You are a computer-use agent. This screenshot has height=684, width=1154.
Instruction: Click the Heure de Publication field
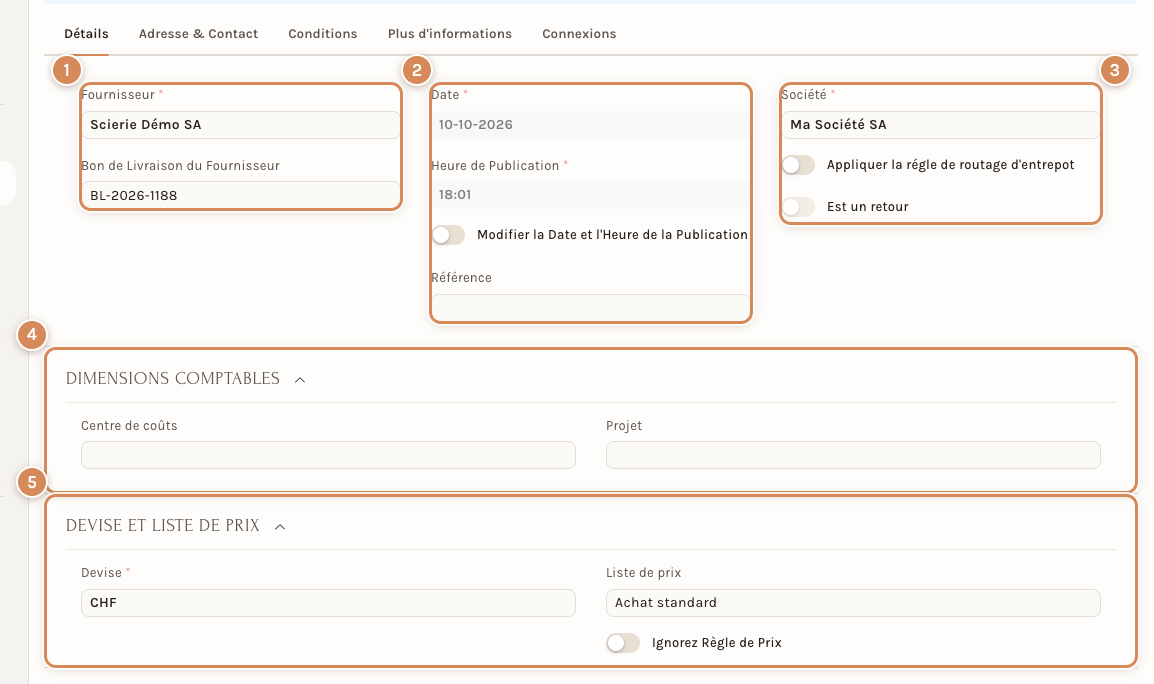coord(590,194)
